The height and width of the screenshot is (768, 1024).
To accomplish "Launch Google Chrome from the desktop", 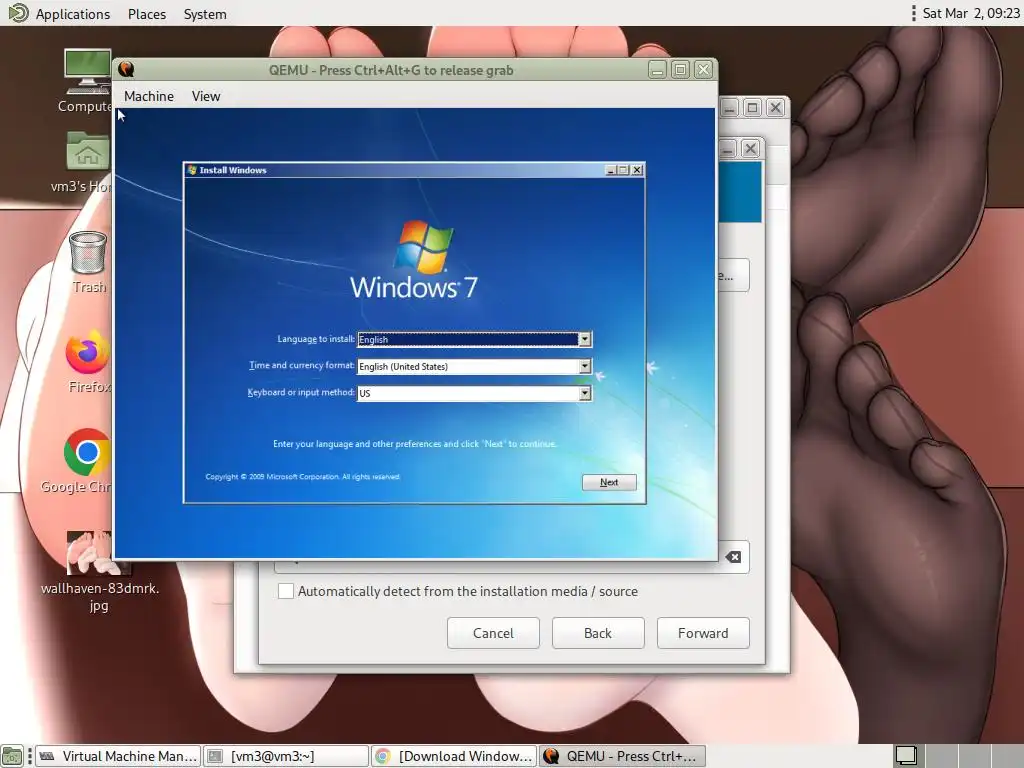I will (x=87, y=452).
